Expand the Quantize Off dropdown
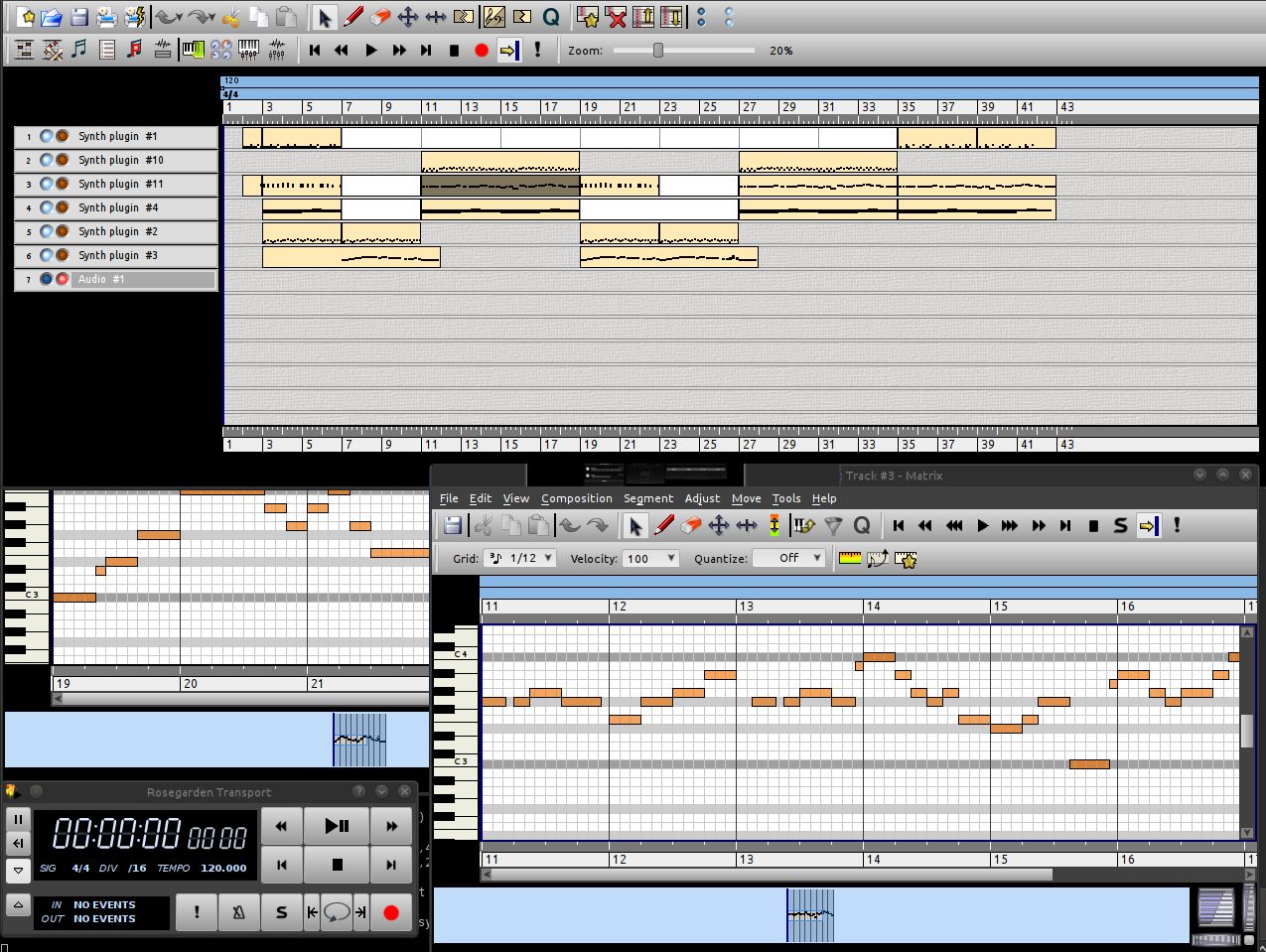Image resolution: width=1266 pixels, height=952 pixels. (788, 558)
